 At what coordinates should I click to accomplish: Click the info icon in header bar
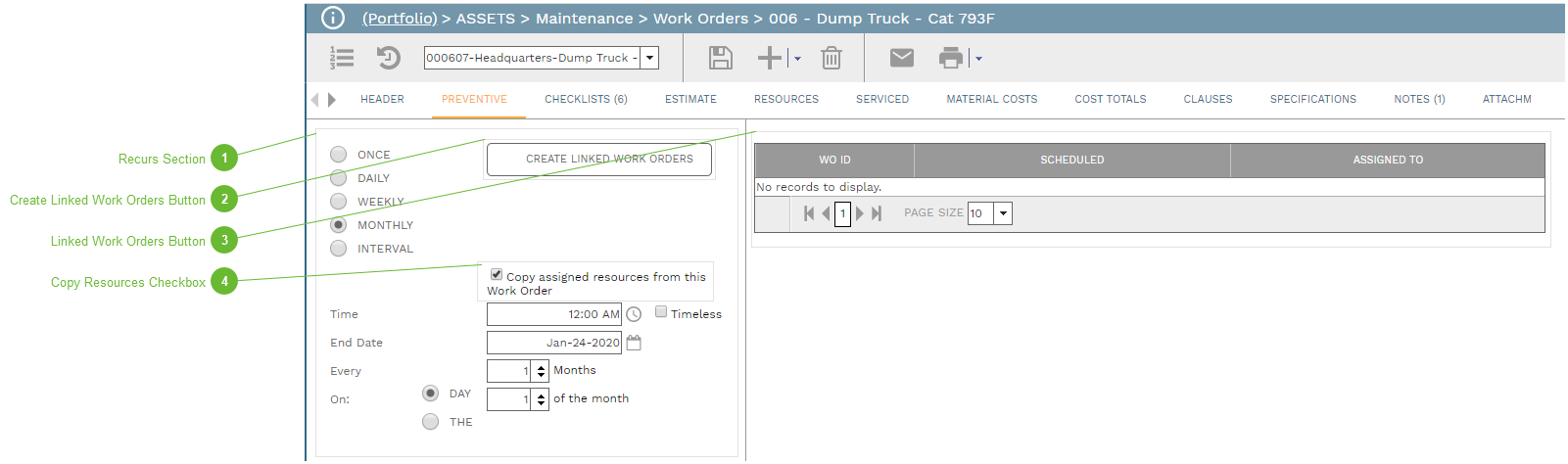[x=333, y=18]
